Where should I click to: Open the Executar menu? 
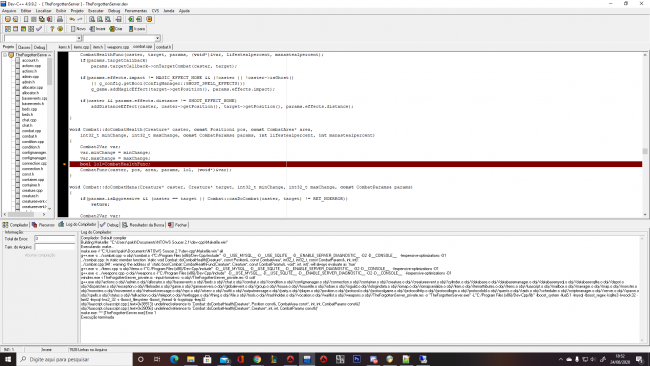click(96, 11)
